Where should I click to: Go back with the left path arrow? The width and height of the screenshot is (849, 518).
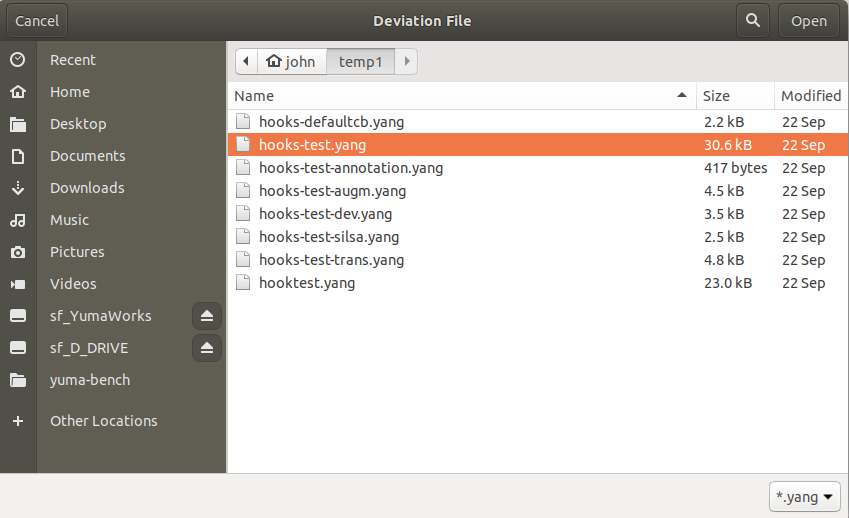[246, 61]
